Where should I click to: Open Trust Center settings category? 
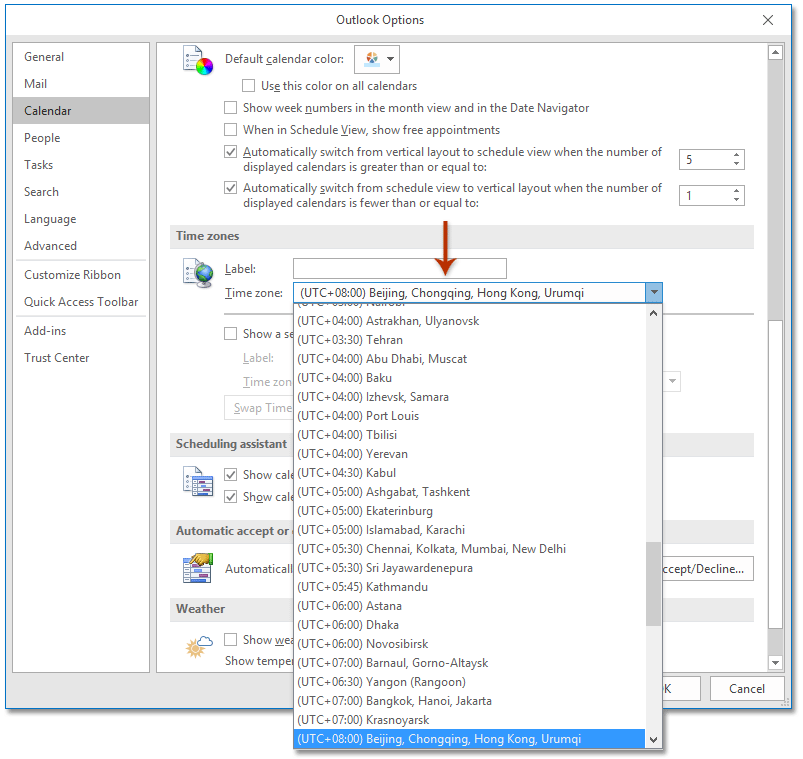57,358
